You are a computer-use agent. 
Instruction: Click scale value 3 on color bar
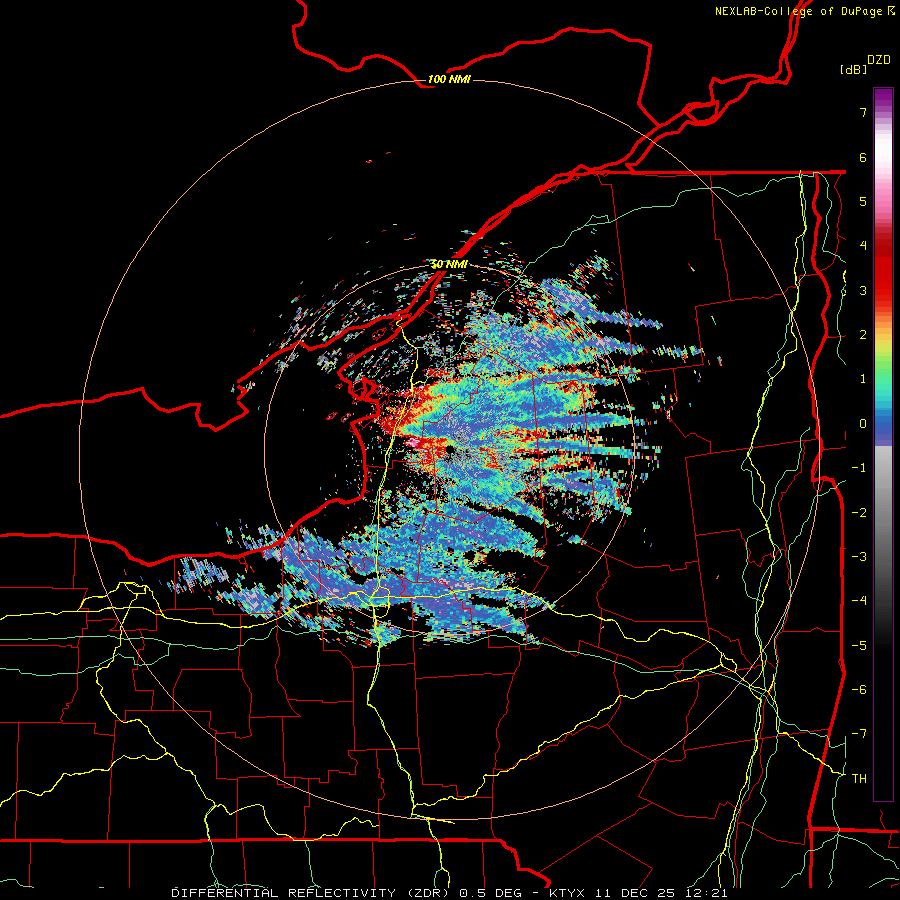click(x=863, y=290)
